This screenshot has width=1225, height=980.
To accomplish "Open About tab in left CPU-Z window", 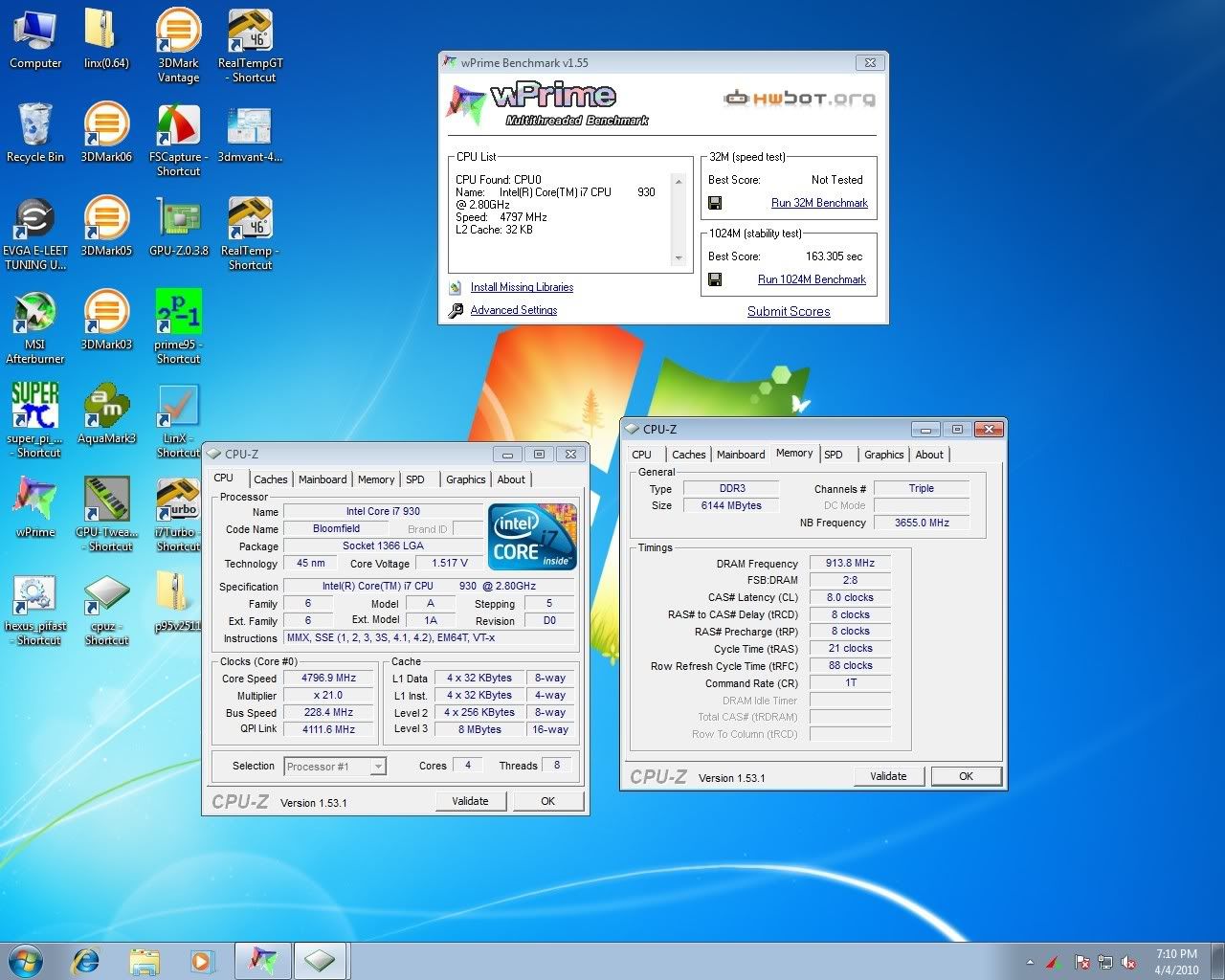I will tap(511, 479).
